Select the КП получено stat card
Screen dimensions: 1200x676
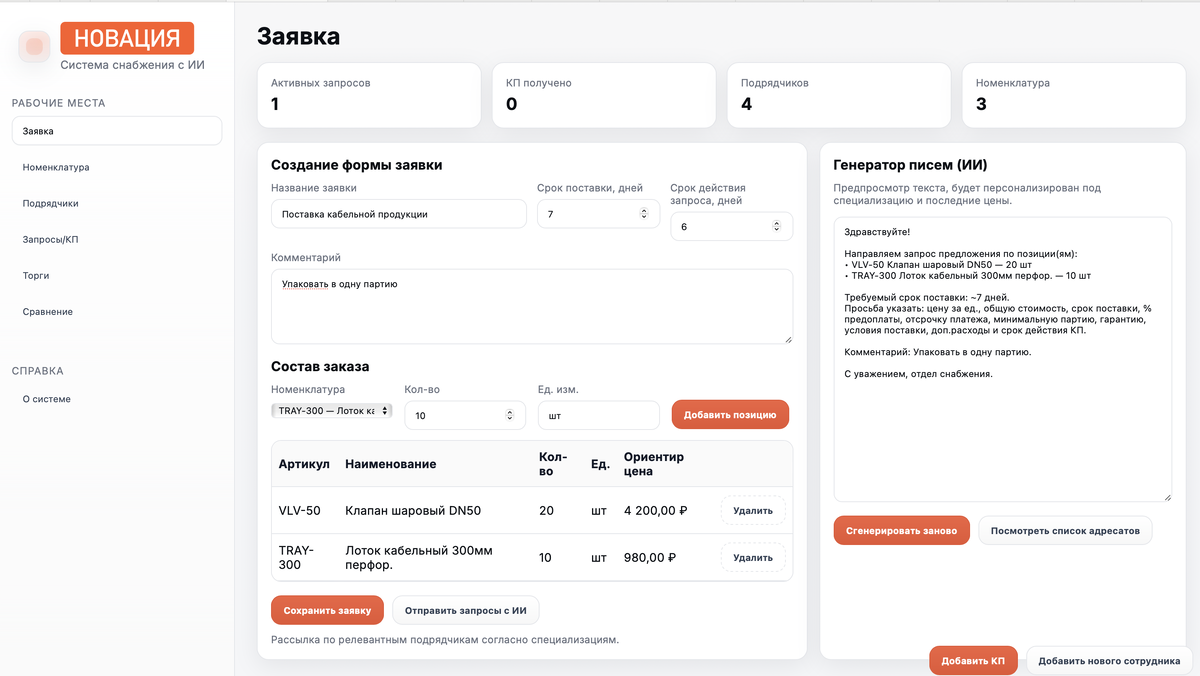pos(604,96)
